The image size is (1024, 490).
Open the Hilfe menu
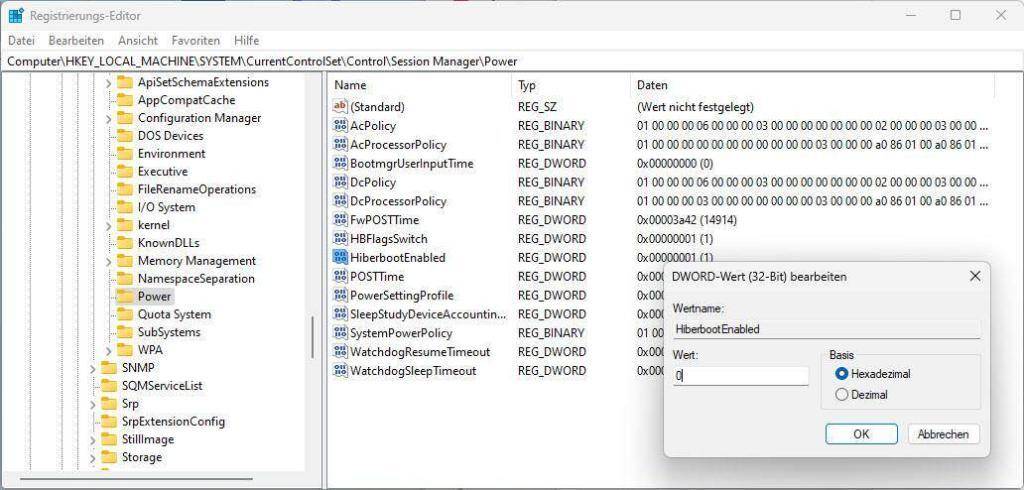[246, 41]
